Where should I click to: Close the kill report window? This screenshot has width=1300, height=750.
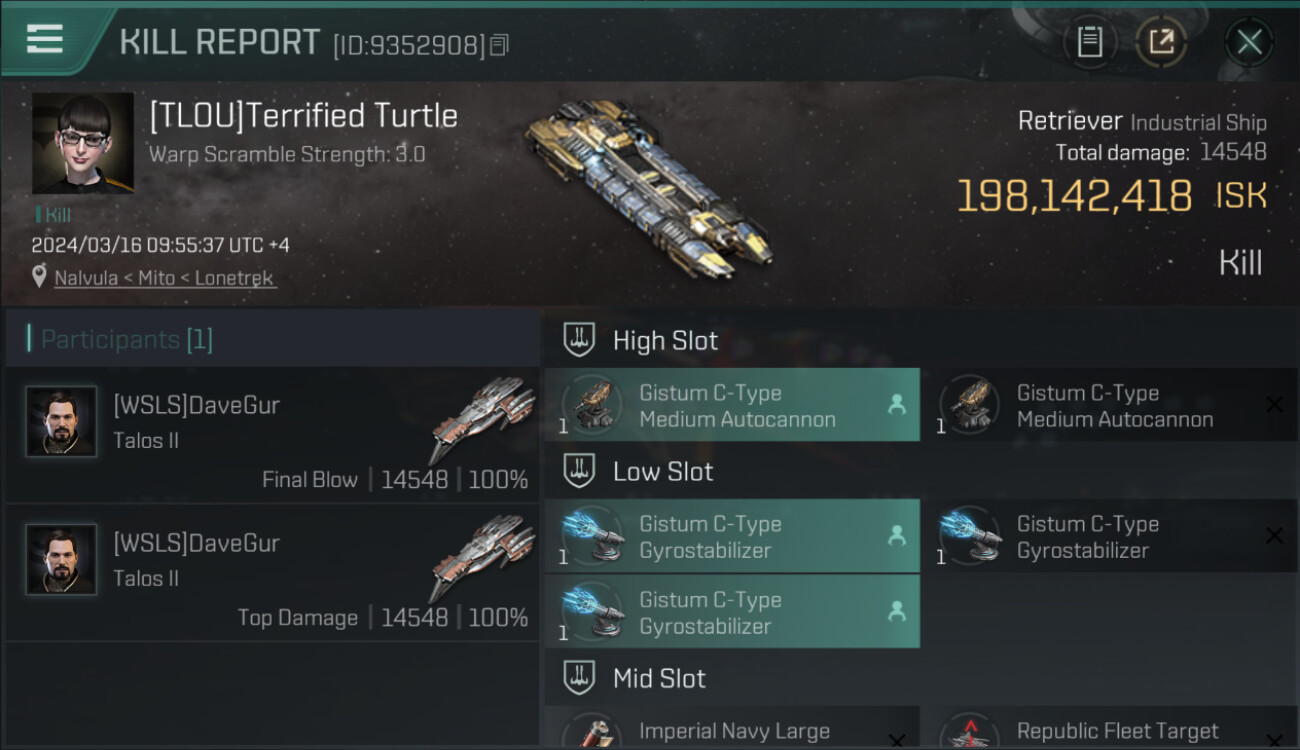pos(1249,42)
